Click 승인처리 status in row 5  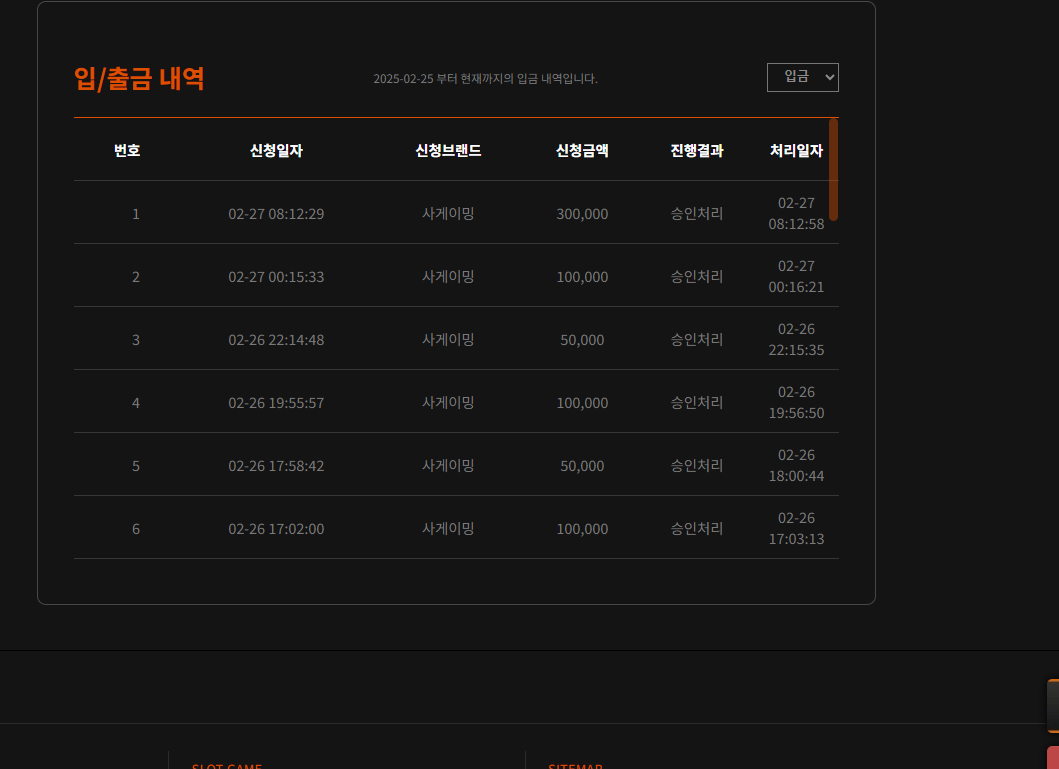pos(697,466)
